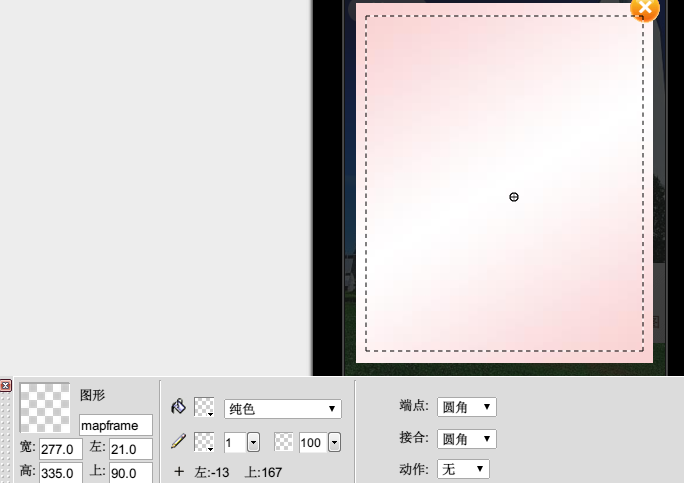The image size is (684, 483).
Task: Click the paint bucket fill icon
Action: [x=178, y=406]
